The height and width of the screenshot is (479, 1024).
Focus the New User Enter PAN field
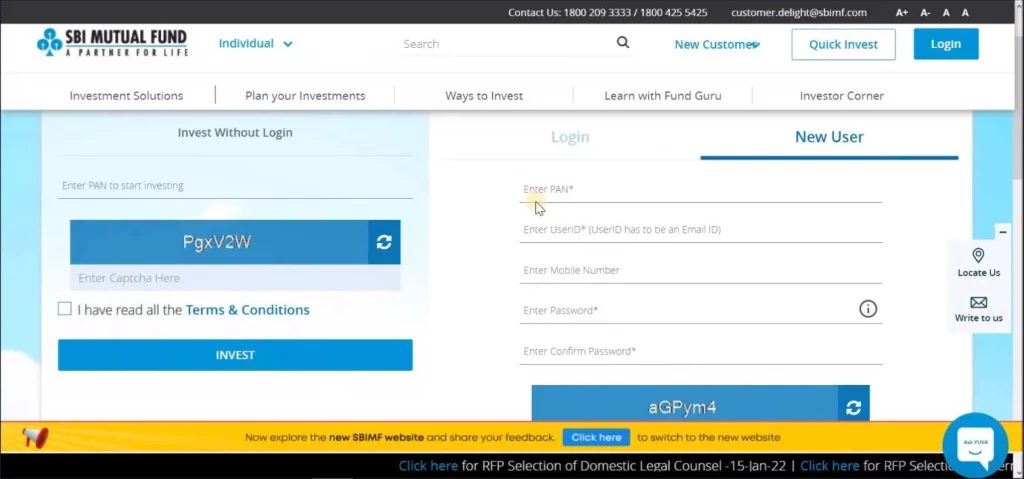point(701,190)
